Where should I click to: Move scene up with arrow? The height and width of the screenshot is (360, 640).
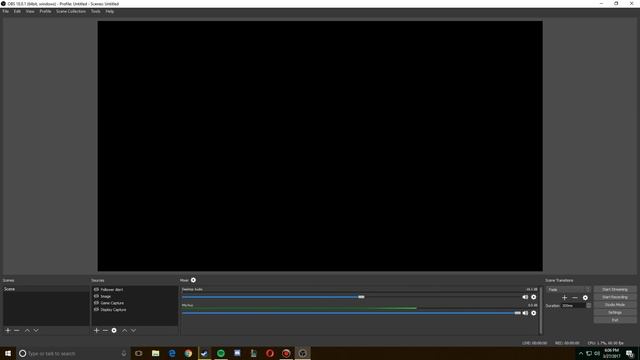pos(27,330)
